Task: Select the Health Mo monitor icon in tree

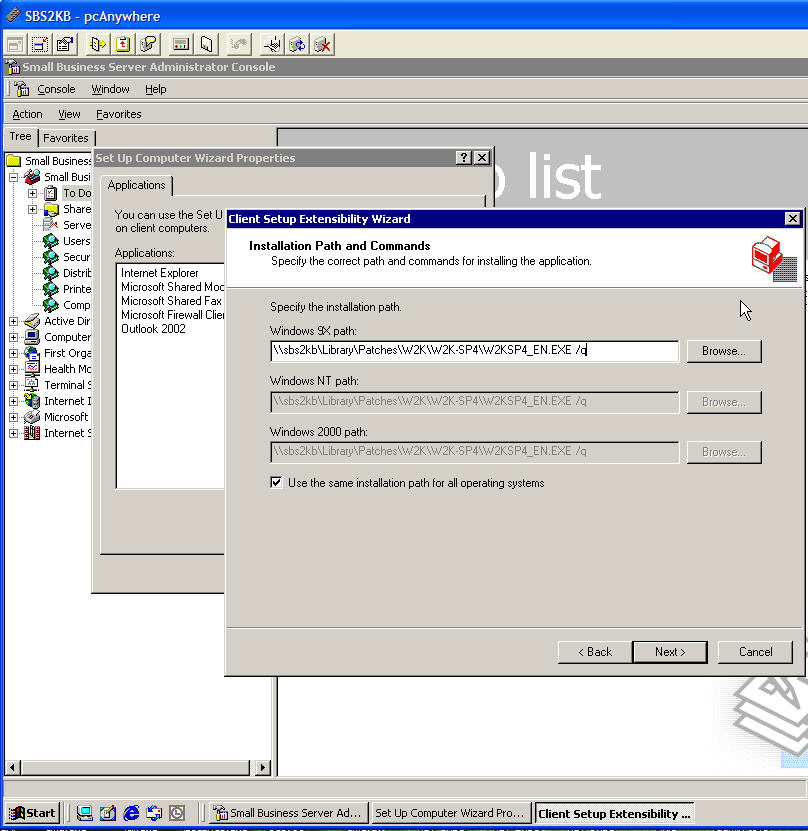Action: tap(32, 369)
